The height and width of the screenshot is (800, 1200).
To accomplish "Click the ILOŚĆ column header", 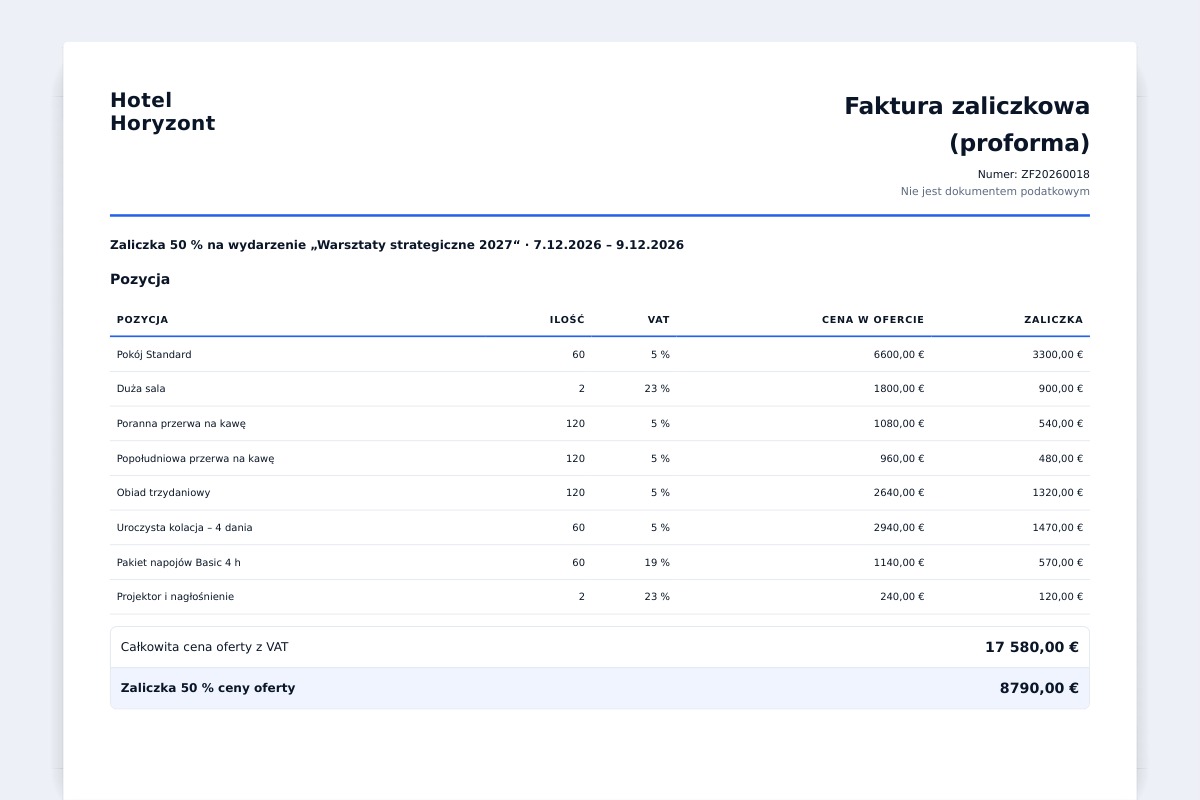I will point(567,320).
